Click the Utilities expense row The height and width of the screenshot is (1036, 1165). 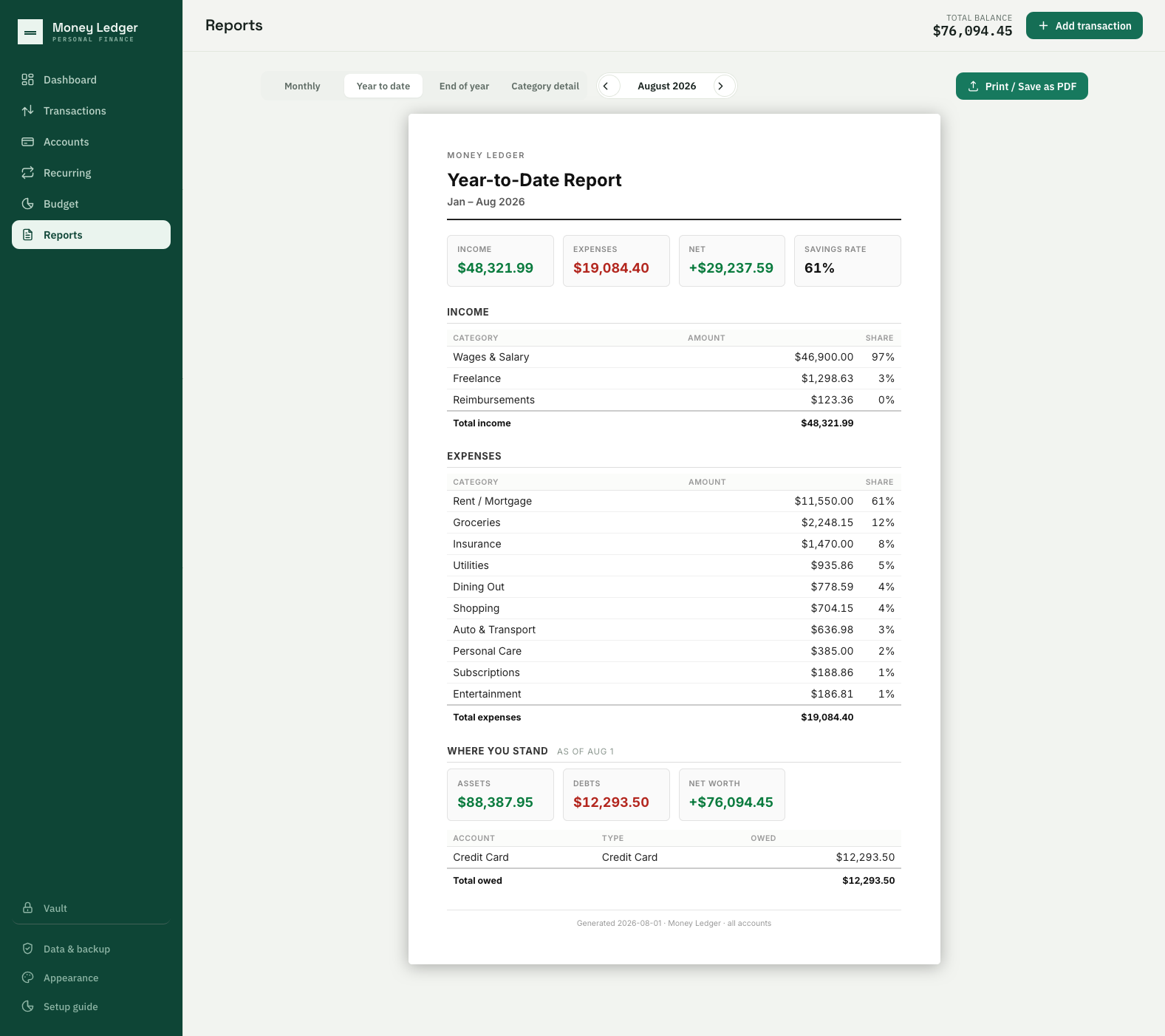(x=674, y=565)
